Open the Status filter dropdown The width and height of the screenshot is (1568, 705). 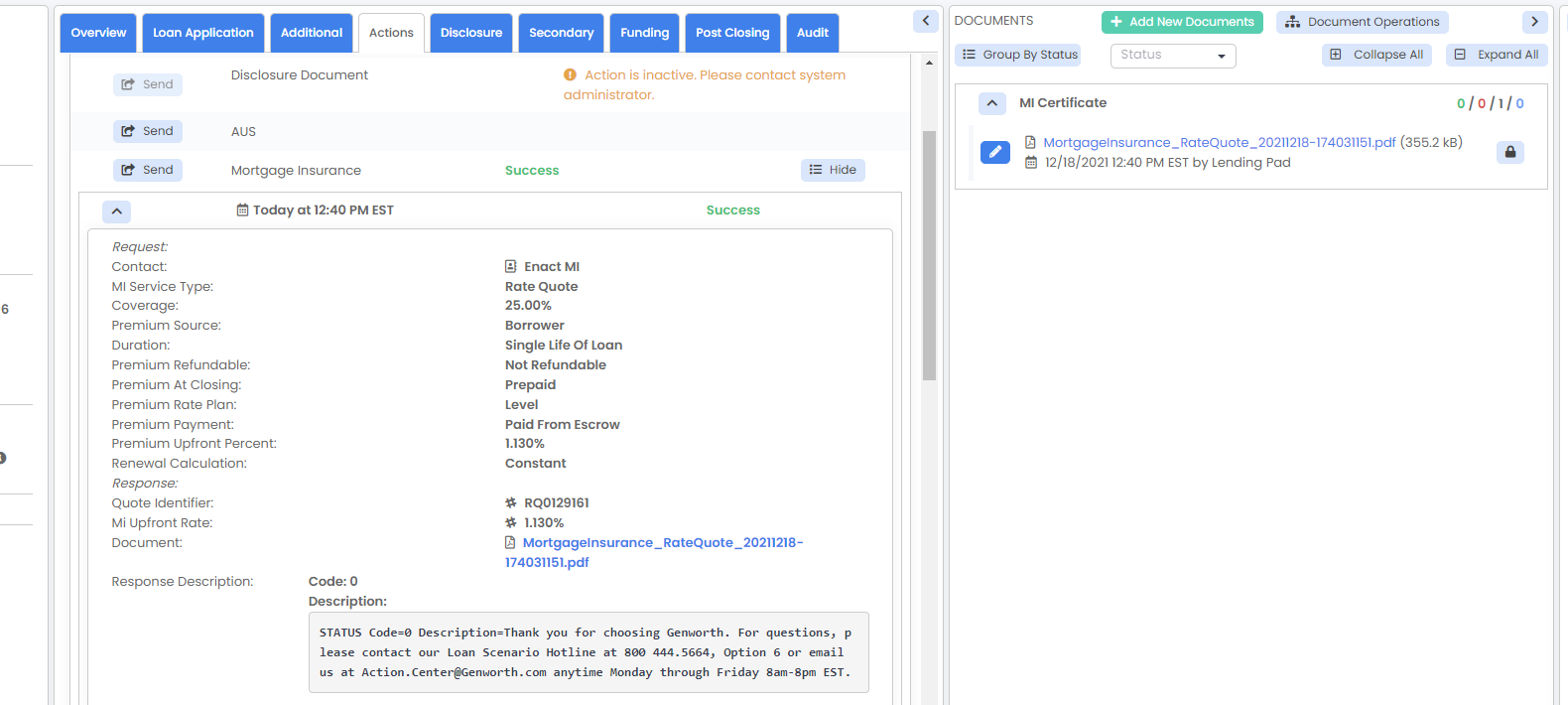[x=1172, y=56]
